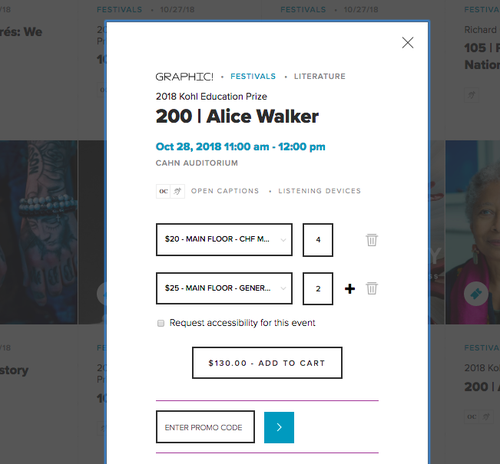Click the Alice Walker portrait thumbnail
This screenshot has width=500, height=464.
[473, 232]
